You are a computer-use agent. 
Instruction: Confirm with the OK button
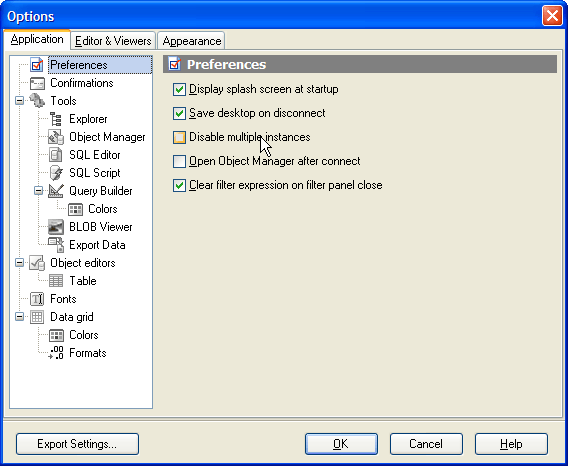tap(341, 444)
